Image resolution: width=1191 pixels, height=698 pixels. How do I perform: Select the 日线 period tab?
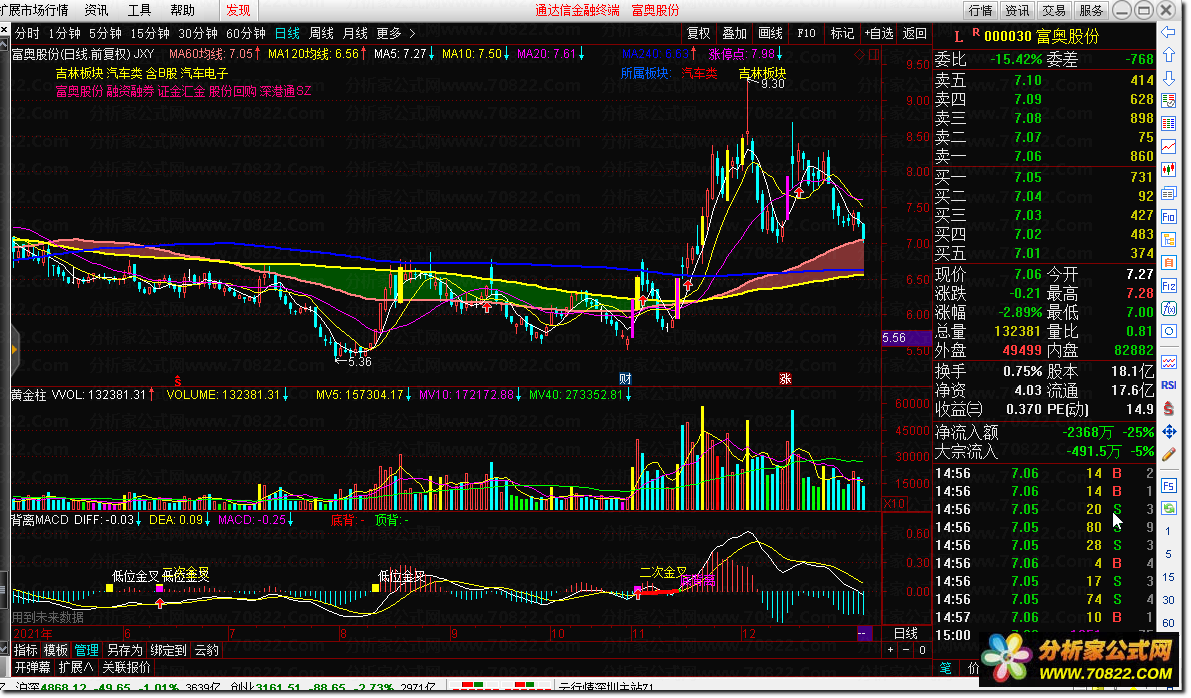[x=287, y=33]
